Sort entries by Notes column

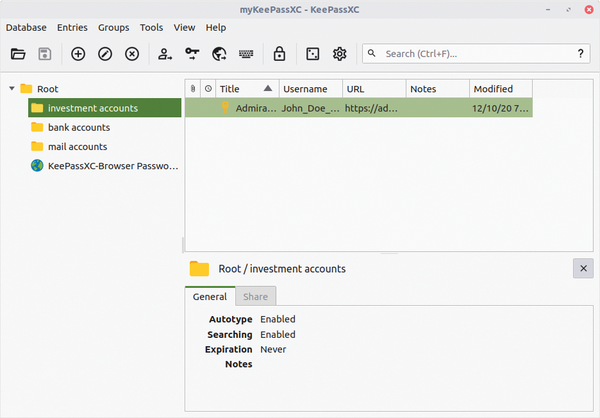click(x=438, y=89)
